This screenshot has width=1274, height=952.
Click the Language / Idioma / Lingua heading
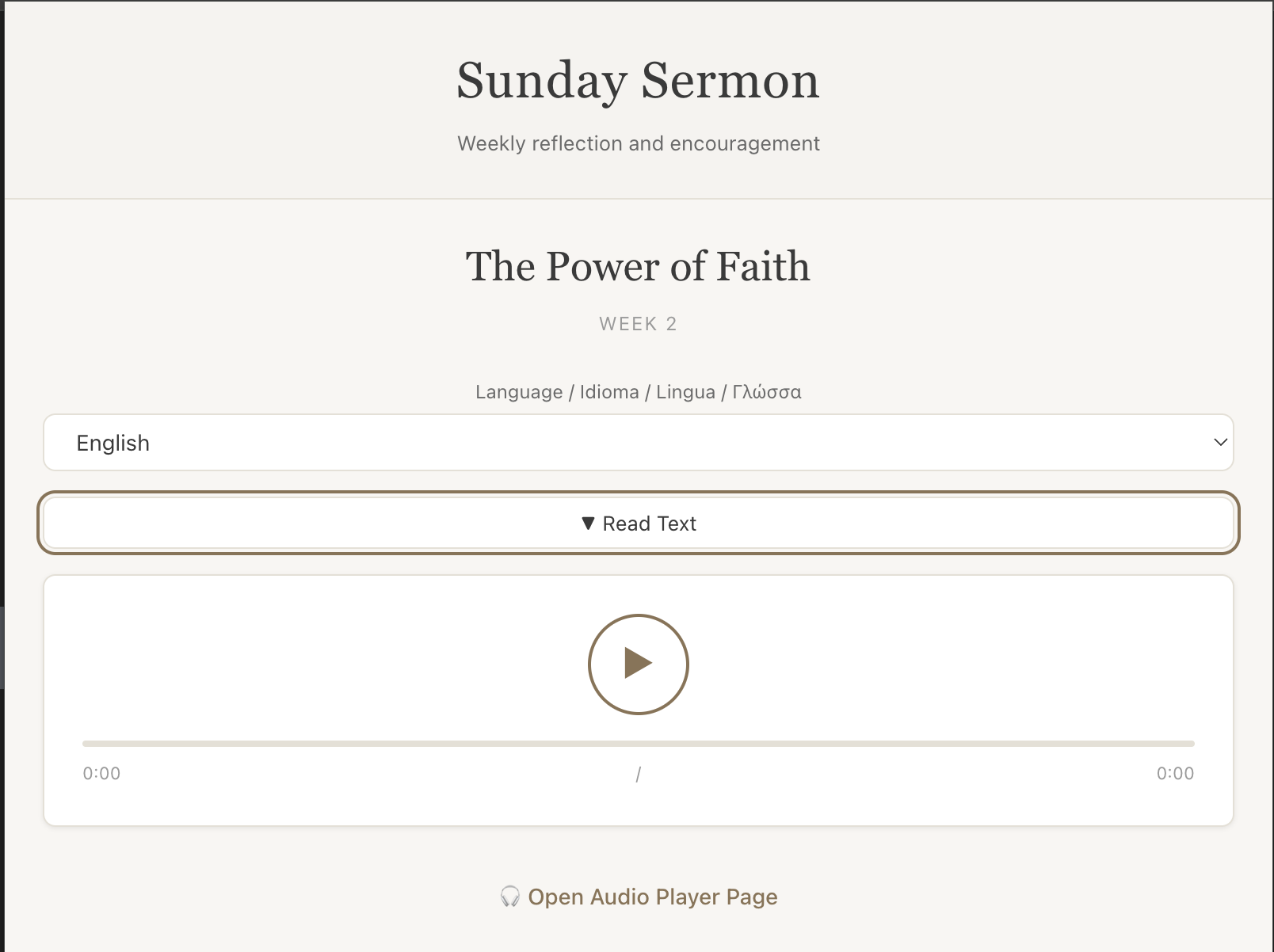coord(637,391)
